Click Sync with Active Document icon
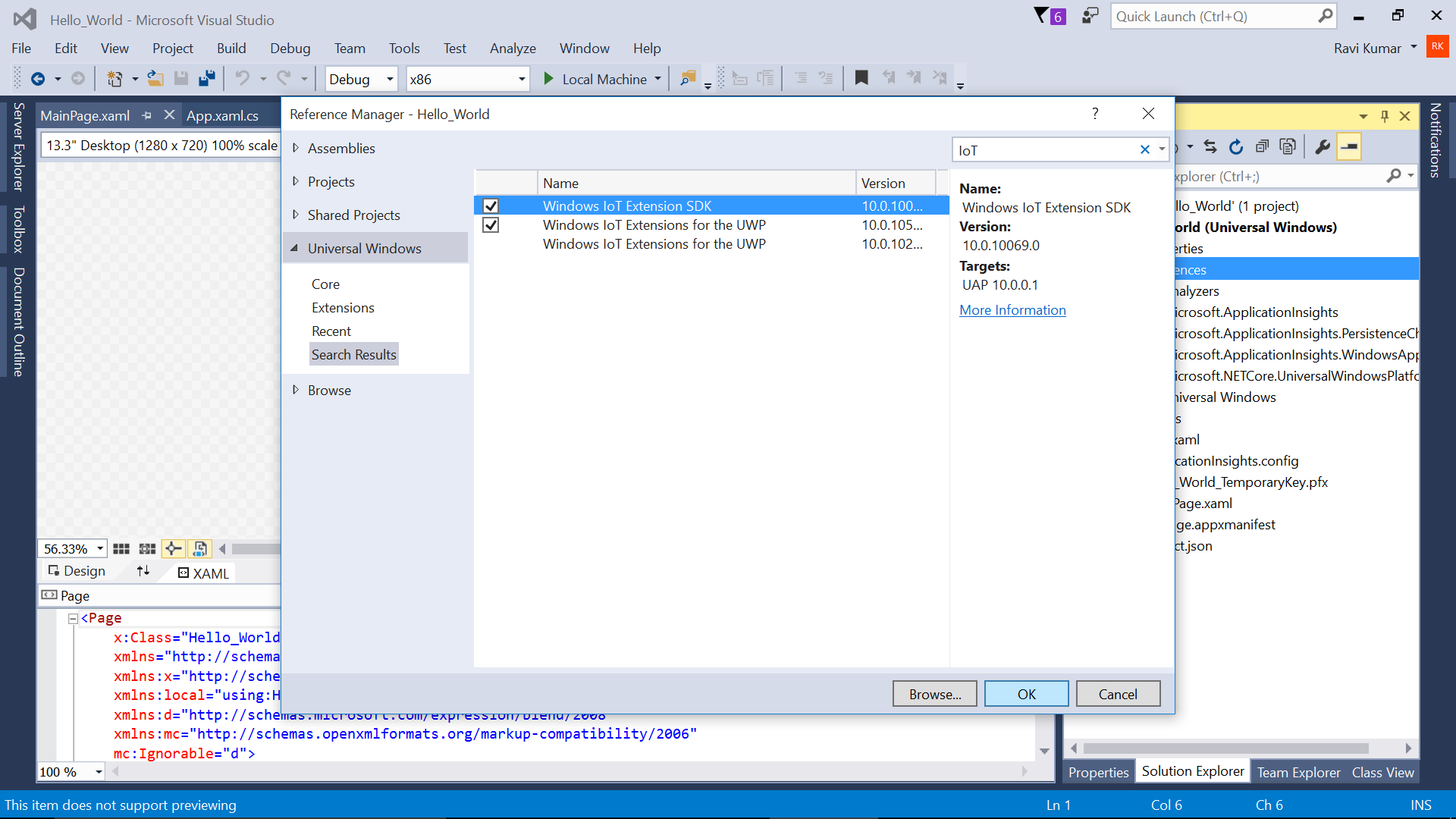 coord(1210,146)
